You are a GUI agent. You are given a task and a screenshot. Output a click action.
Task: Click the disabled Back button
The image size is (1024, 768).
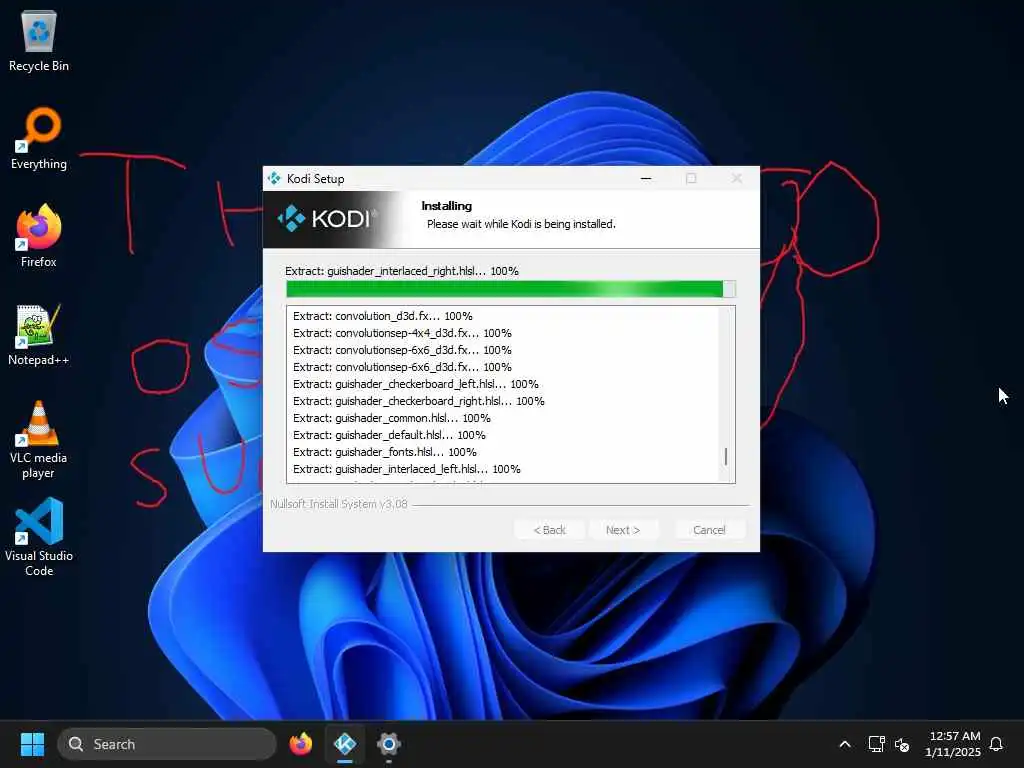click(x=549, y=530)
